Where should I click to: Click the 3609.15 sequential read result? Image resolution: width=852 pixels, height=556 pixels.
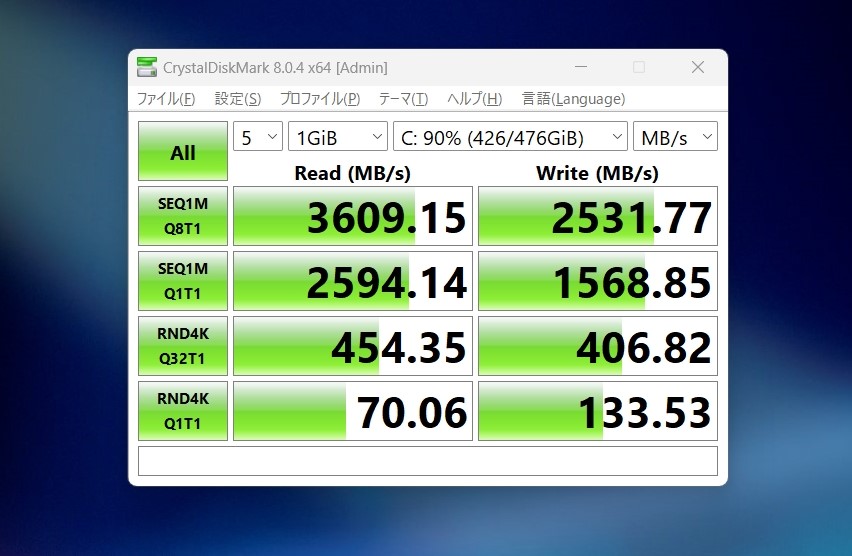click(x=353, y=216)
